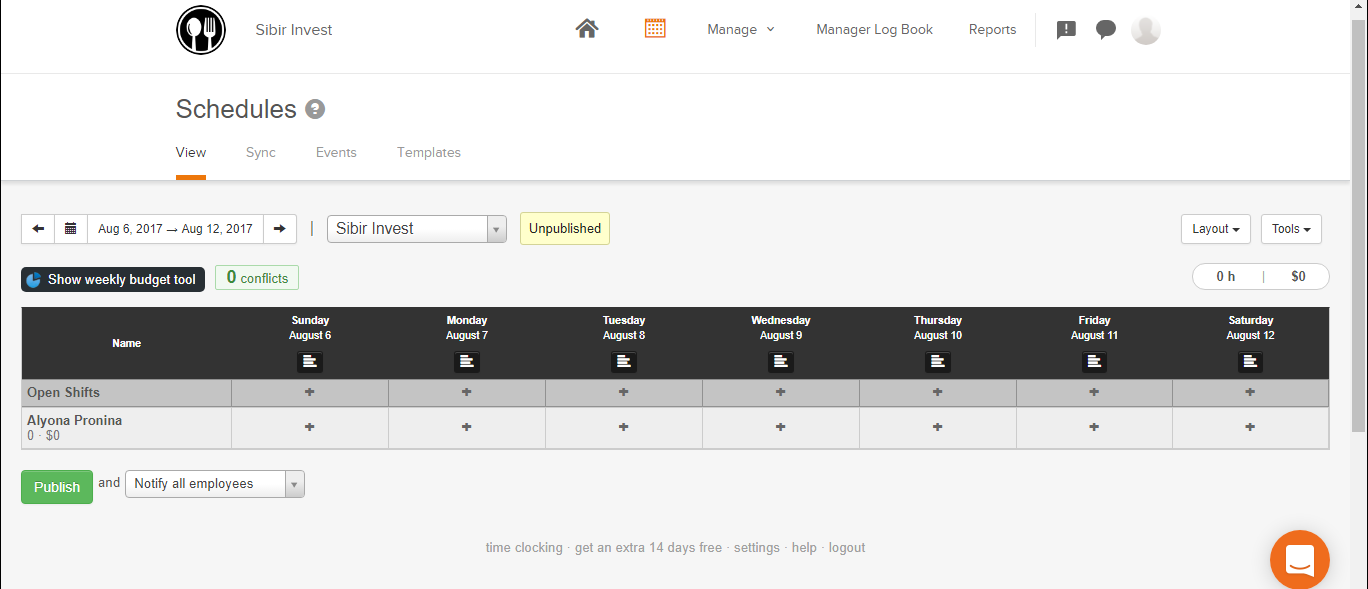1368x589 pixels.
Task: Open the messages chat bubble icon
Action: point(1106,30)
